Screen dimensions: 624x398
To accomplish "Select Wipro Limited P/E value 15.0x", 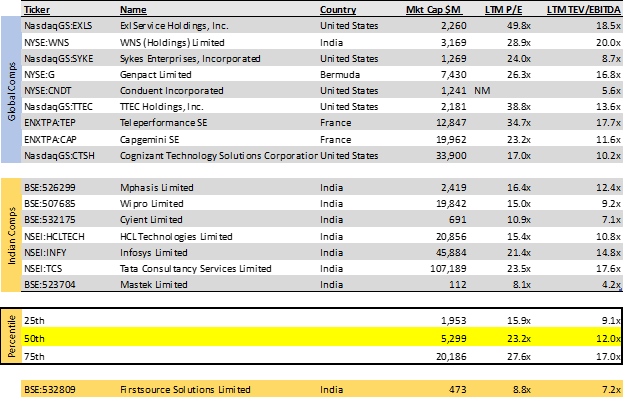I will click(x=519, y=204).
